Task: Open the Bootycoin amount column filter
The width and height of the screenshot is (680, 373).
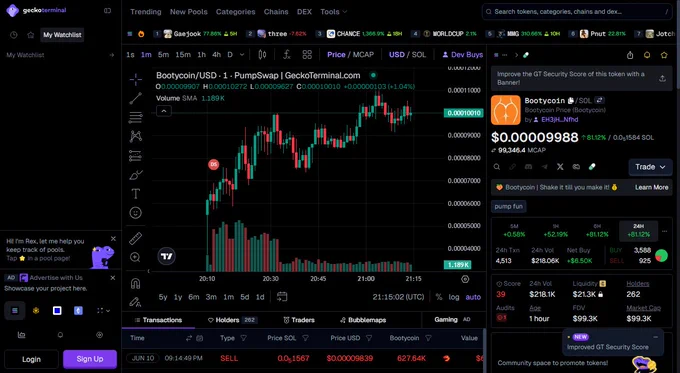Action: click(x=428, y=338)
